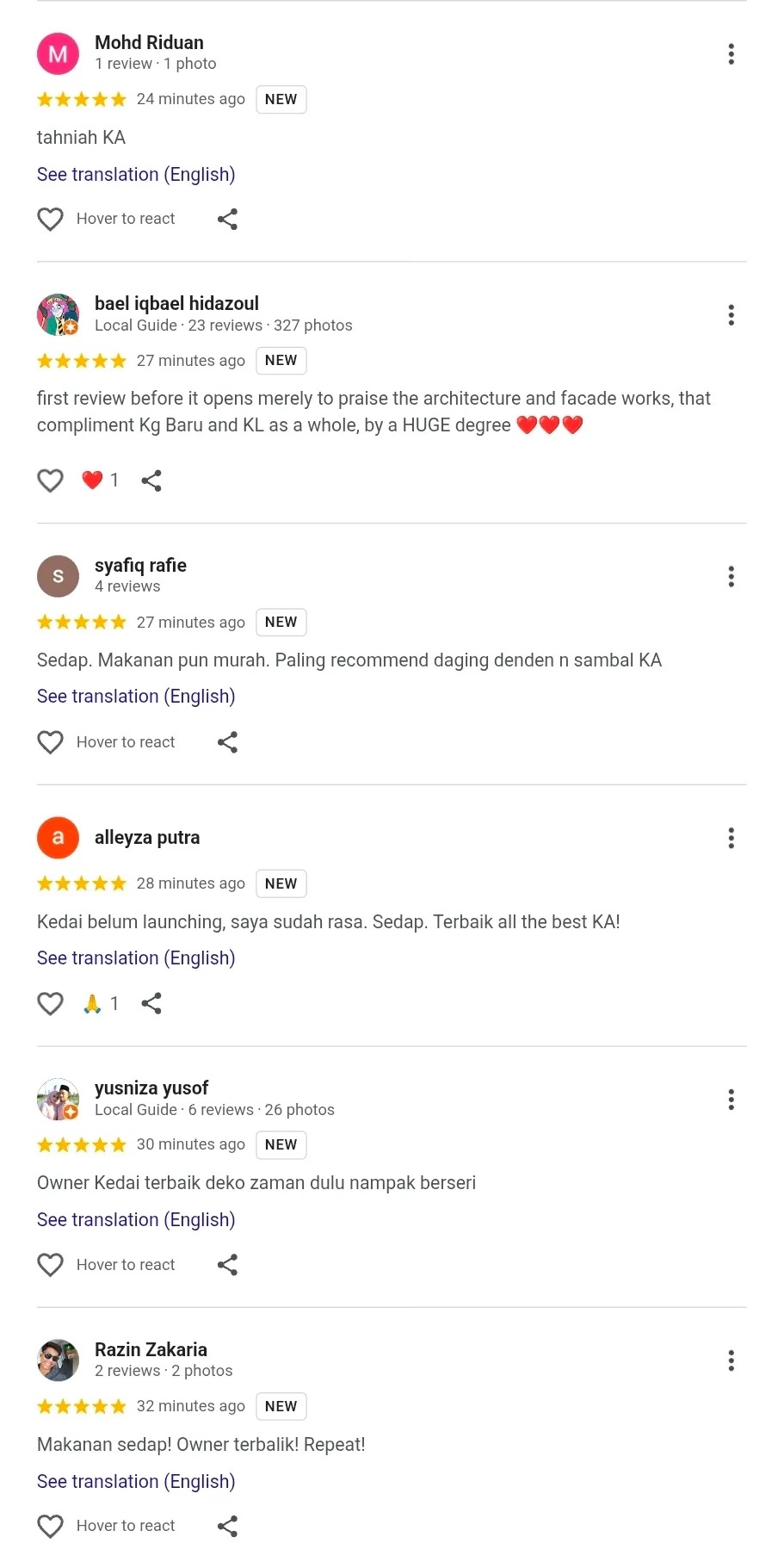Like Razin Zakaria's review with heart
This screenshot has height=1568, width=778.
click(x=51, y=1527)
